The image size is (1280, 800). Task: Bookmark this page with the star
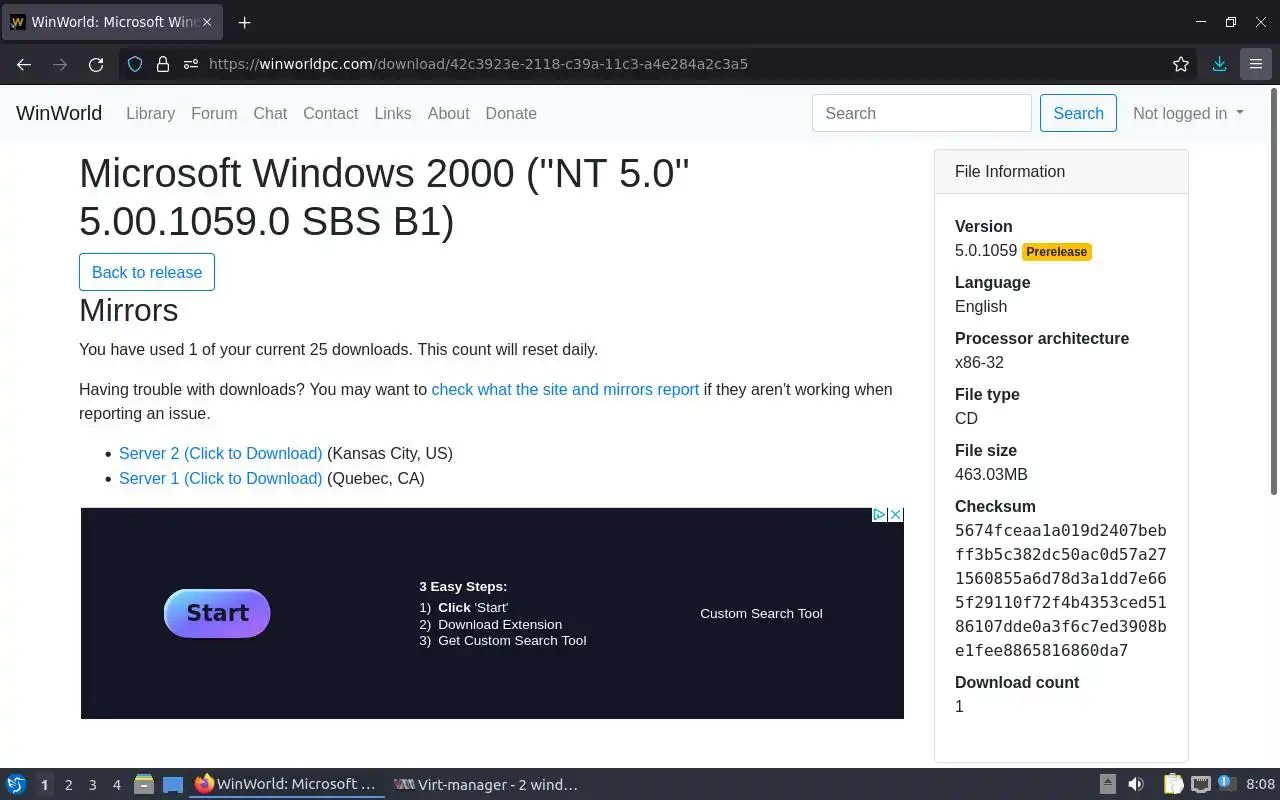[1181, 64]
